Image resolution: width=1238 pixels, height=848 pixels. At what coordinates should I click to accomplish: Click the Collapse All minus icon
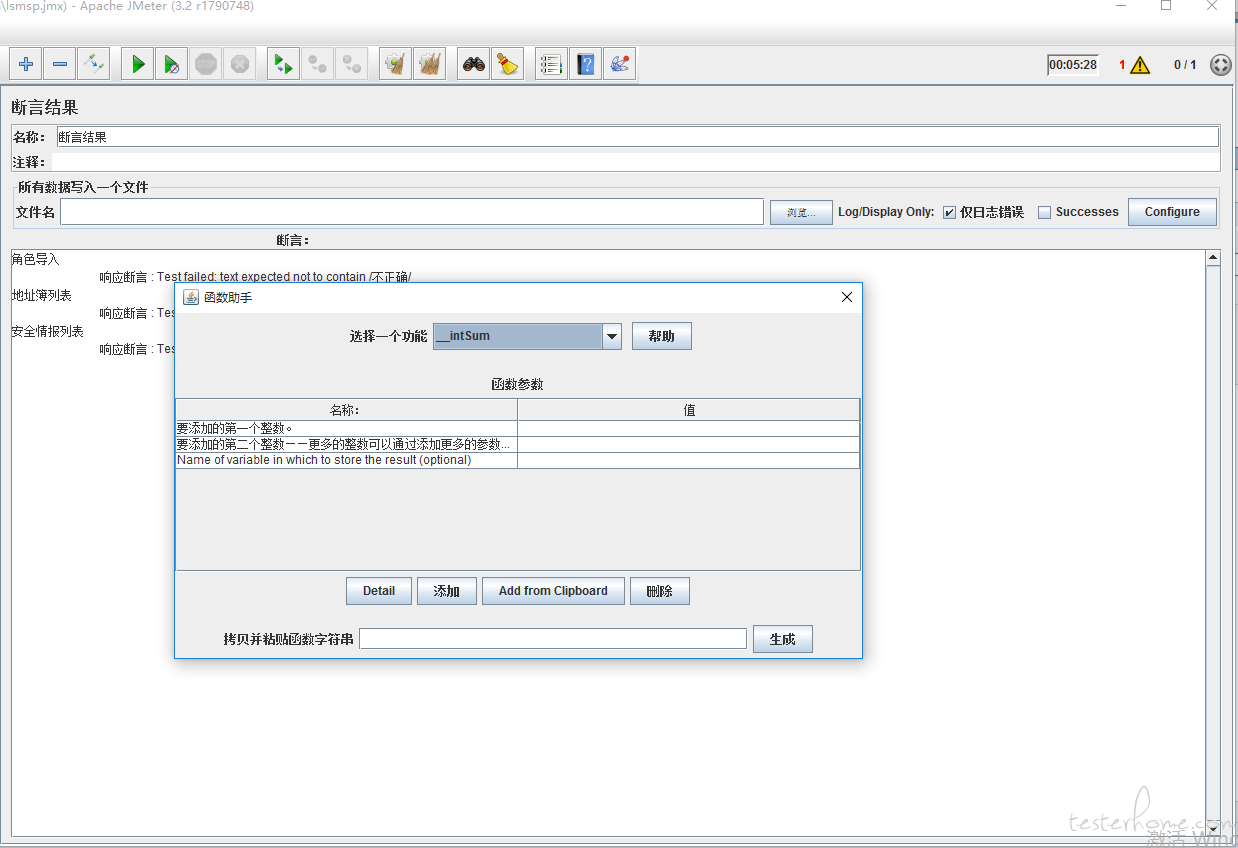(60, 65)
